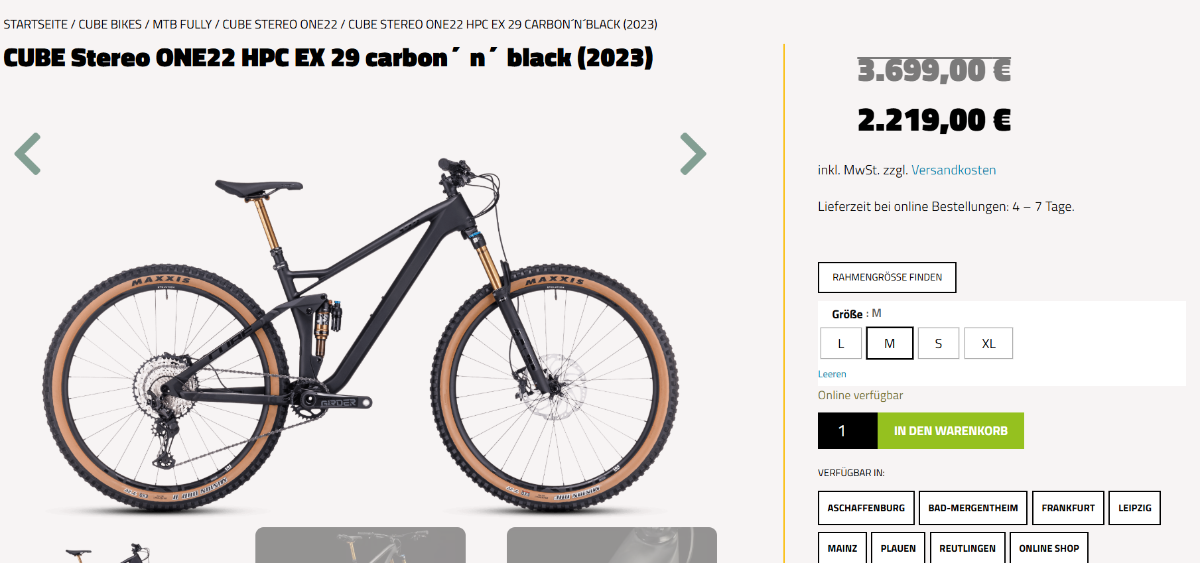Screen dimensions: 1200x563
Task: Open the second bike thumbnail image
Action: pos(360,545)
